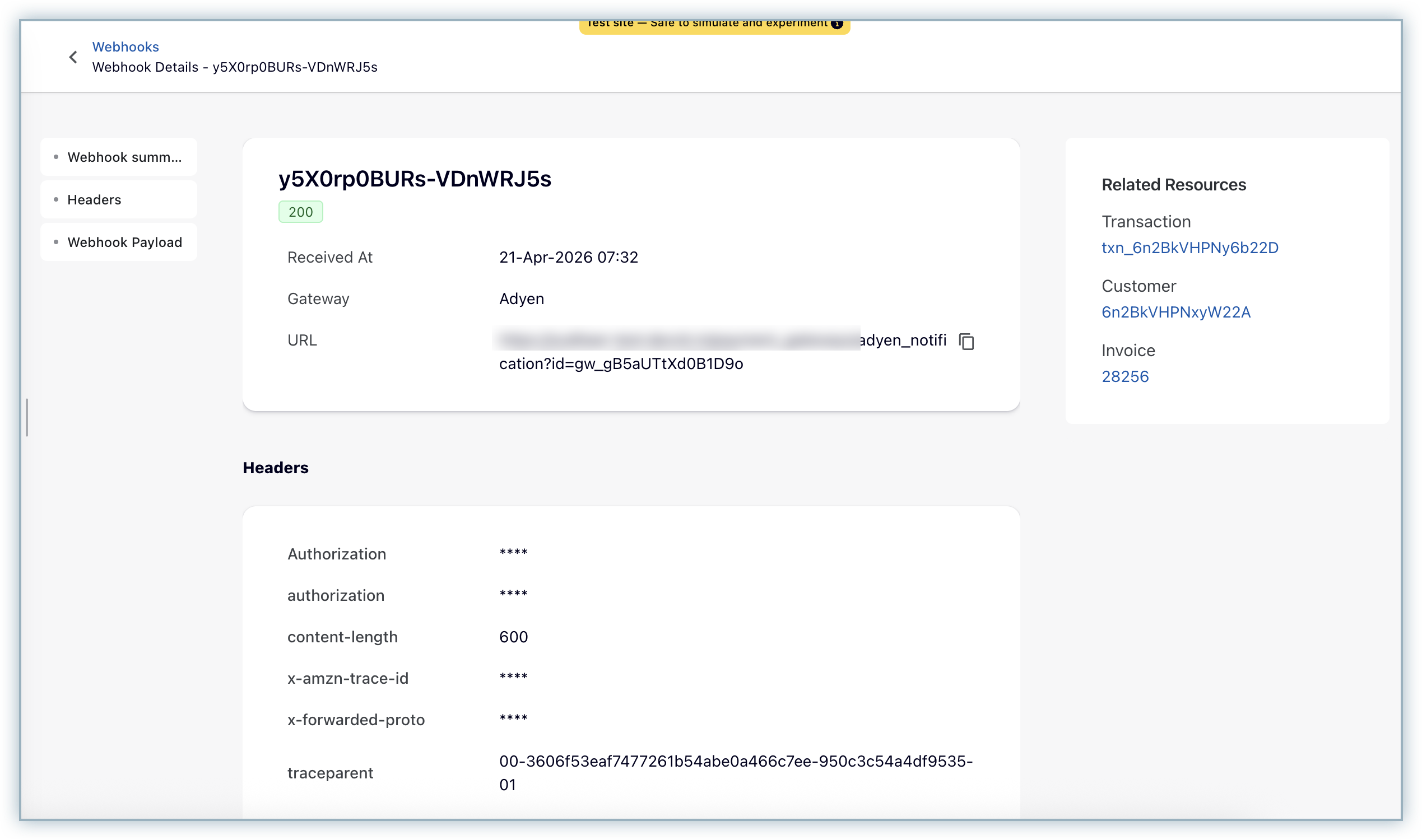
Task: Click bullet marker beside Webhook summary
Action: point(56,157)
